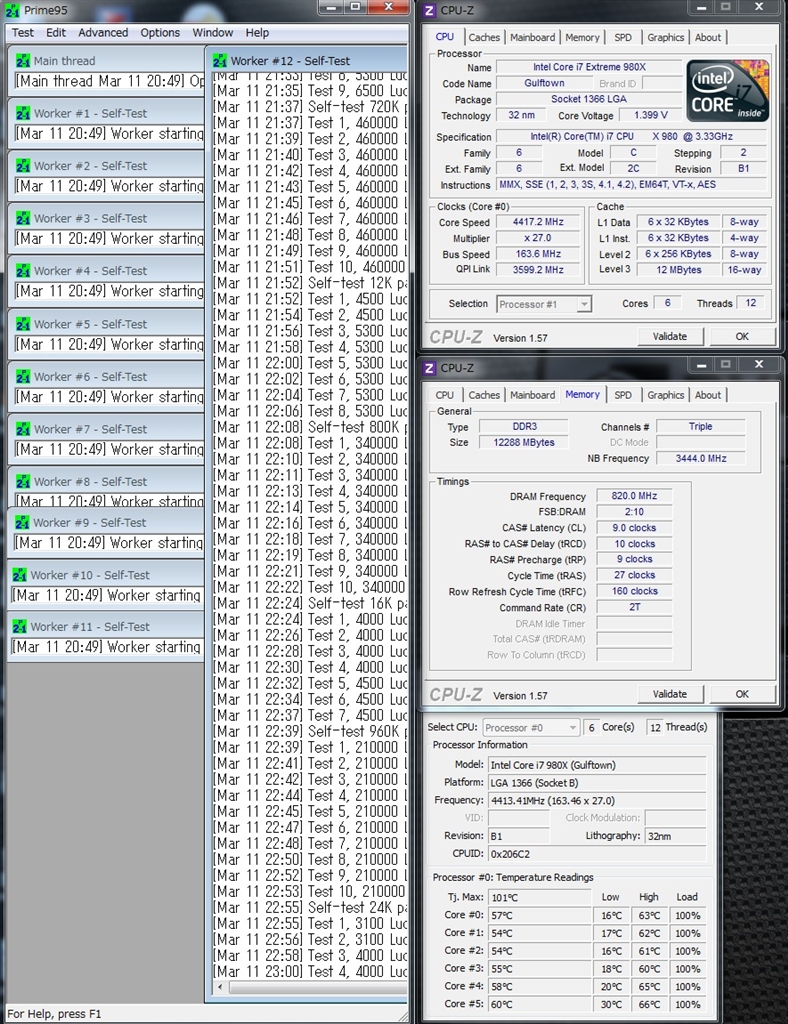The height and width of the screenshot is (1024, 788).
Task: Click the Worker #11 window icon
Action: click(20, 627)
